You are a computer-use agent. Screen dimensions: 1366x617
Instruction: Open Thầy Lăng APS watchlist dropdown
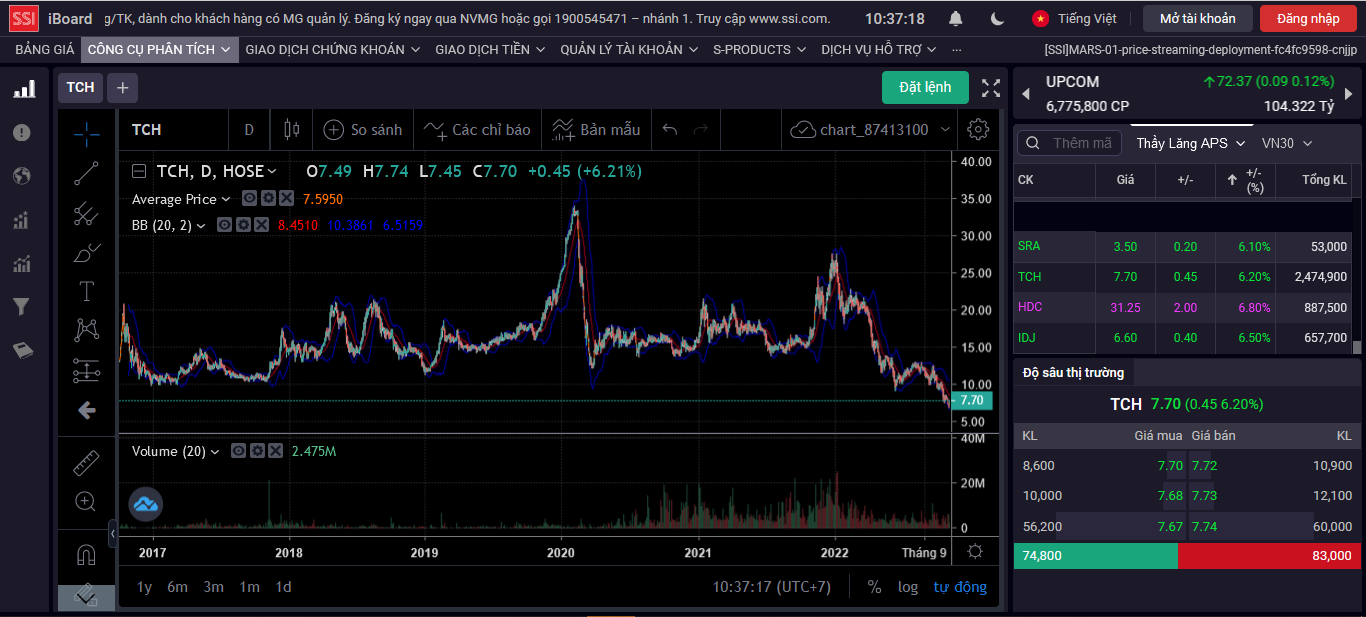tap(1190, 143)
